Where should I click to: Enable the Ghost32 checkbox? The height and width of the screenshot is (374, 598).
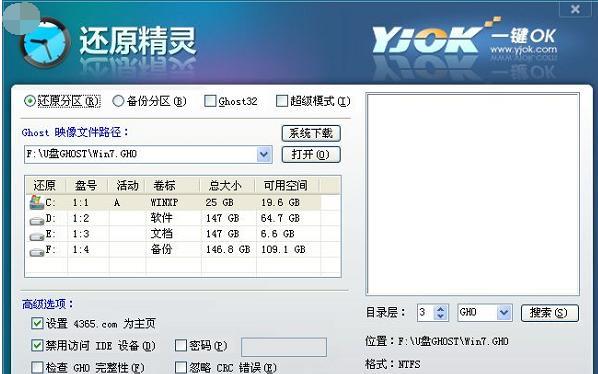(x=210, y=101)
